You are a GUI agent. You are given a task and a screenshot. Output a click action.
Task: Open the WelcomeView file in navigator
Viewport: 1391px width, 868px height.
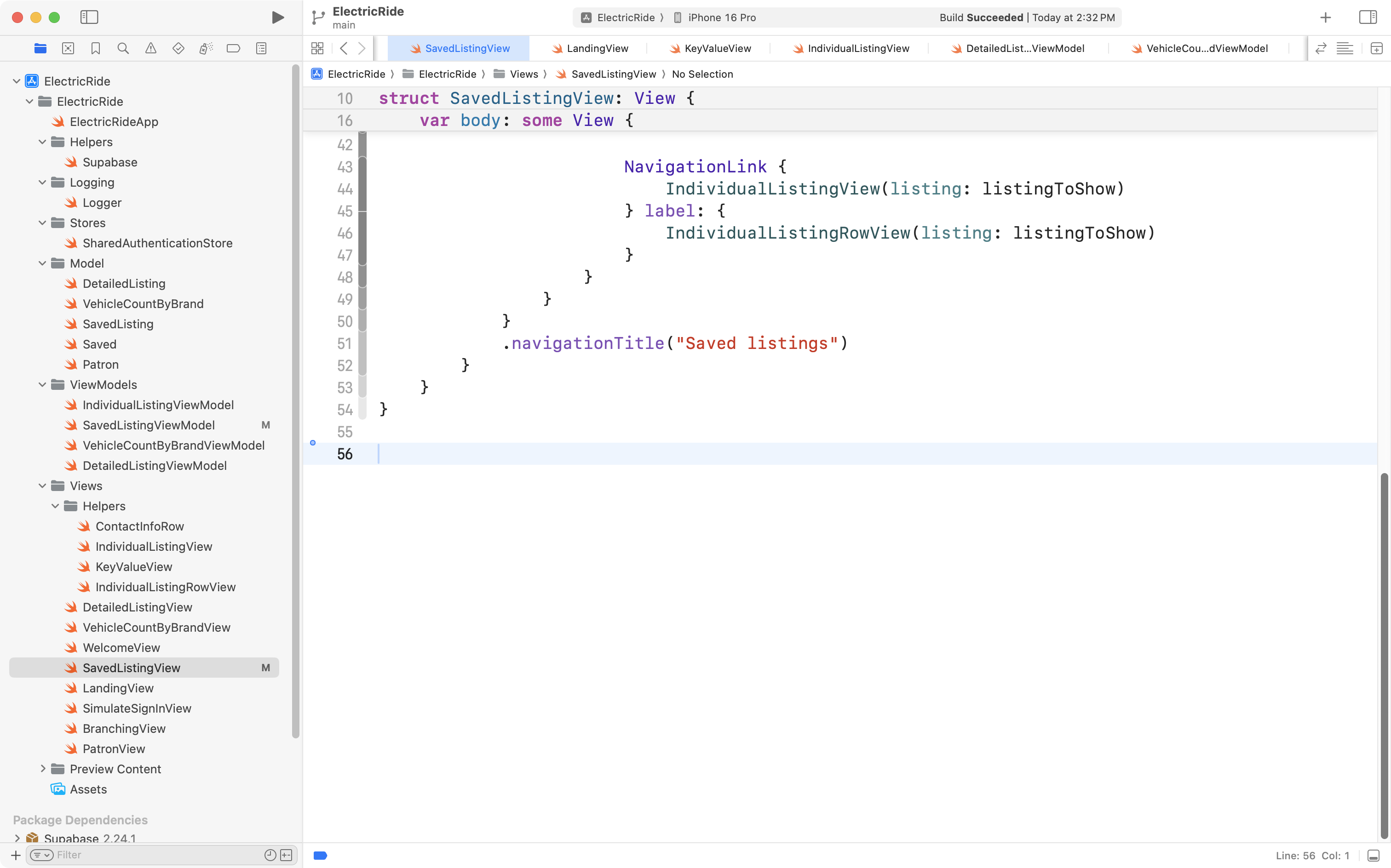[x=121, y=648]
